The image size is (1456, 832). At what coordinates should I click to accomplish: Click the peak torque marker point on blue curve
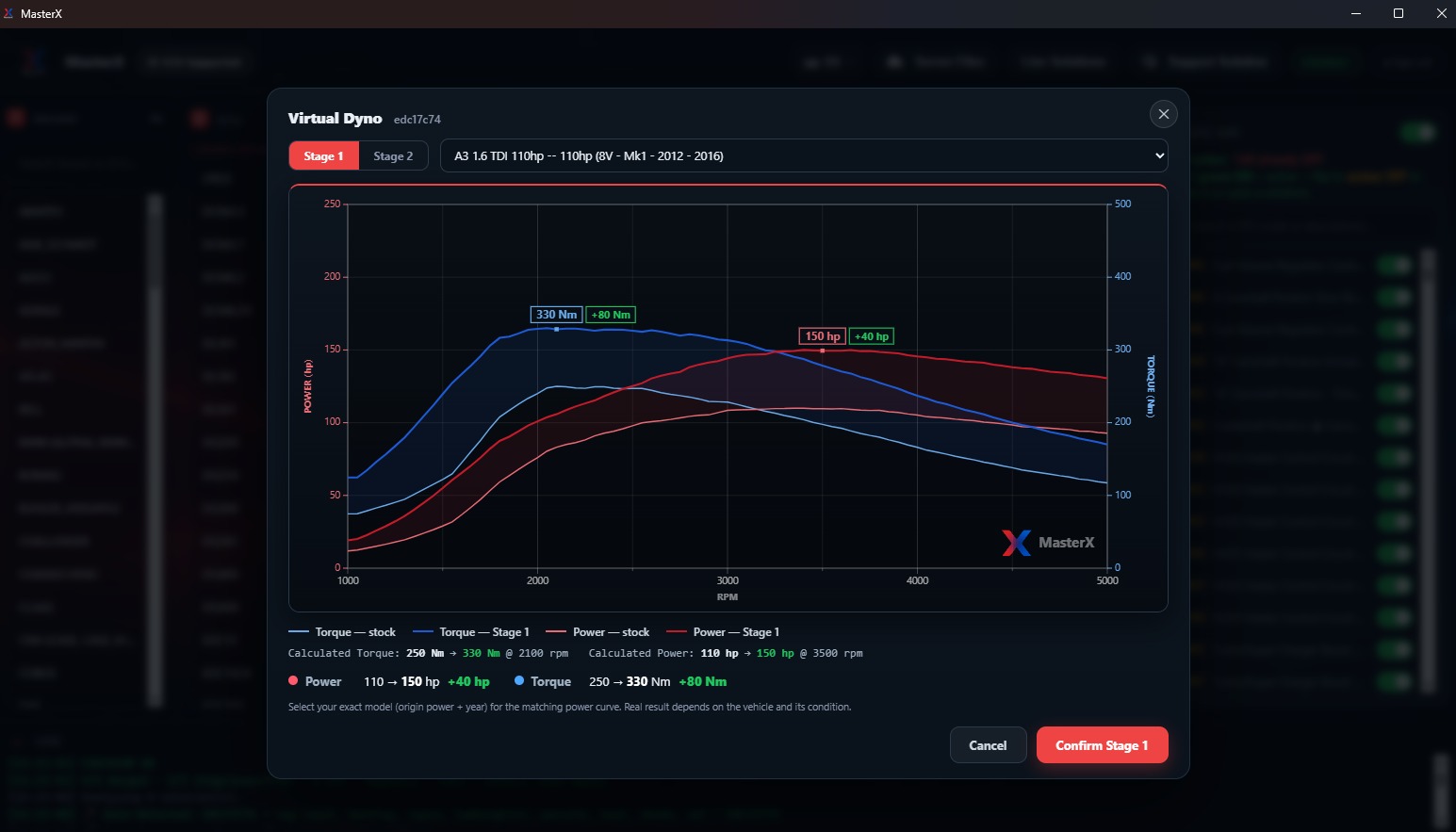coord(557,329)
